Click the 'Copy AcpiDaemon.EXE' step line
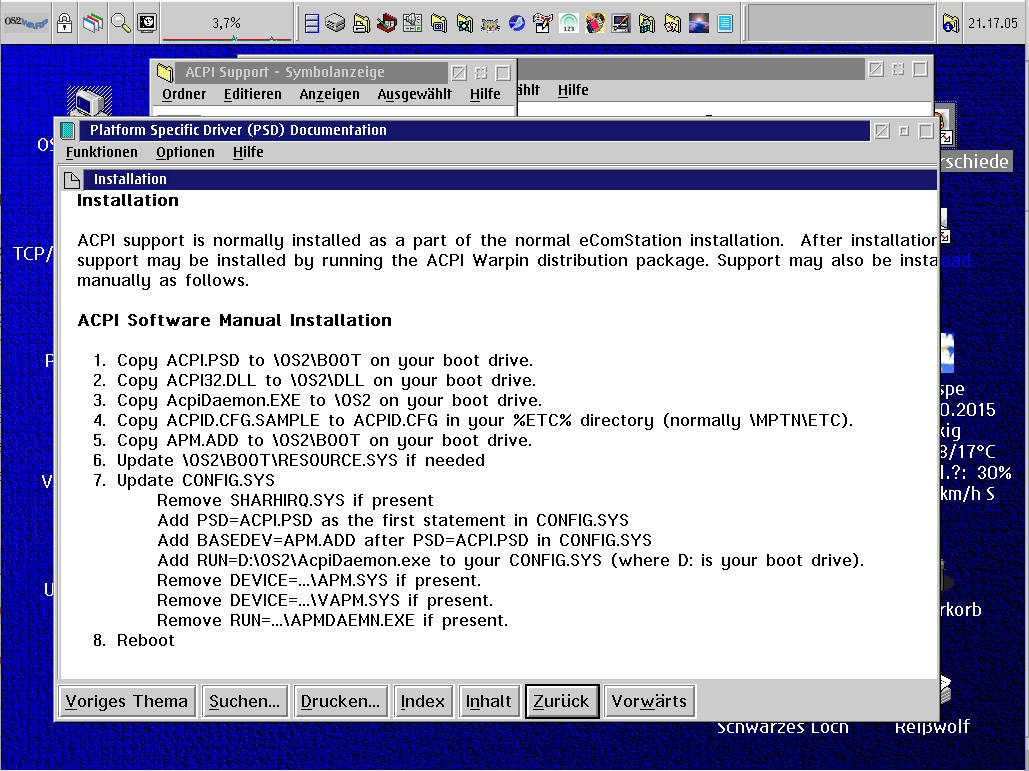This screenshot has width=1029, height=771. pos(329,400)
